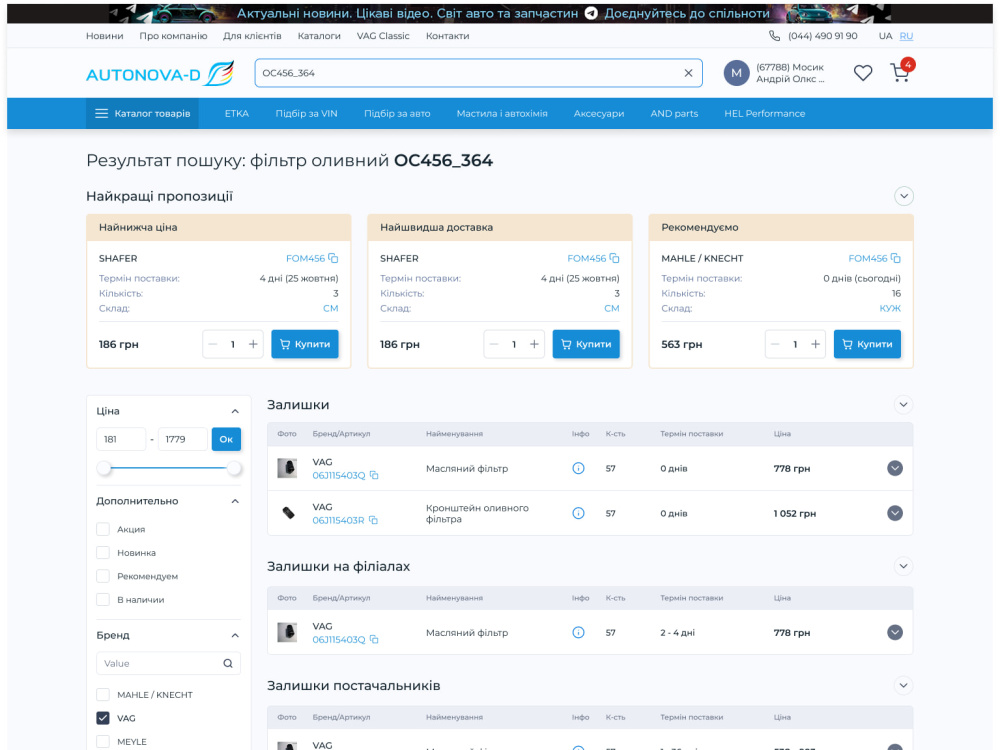Screen dimensions: 1000x750
Task: Click the Autonova-D logo
Action: 160,74
